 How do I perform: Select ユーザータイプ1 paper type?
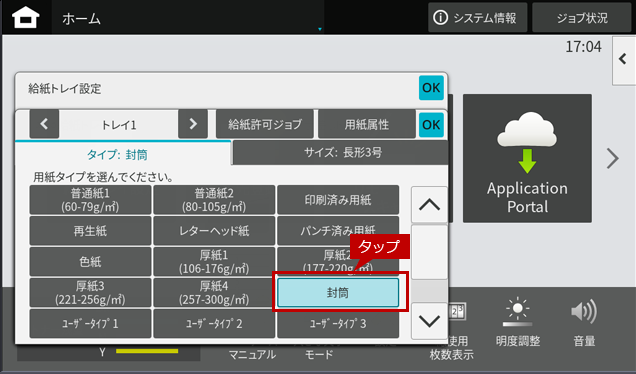tap(90, 323)
